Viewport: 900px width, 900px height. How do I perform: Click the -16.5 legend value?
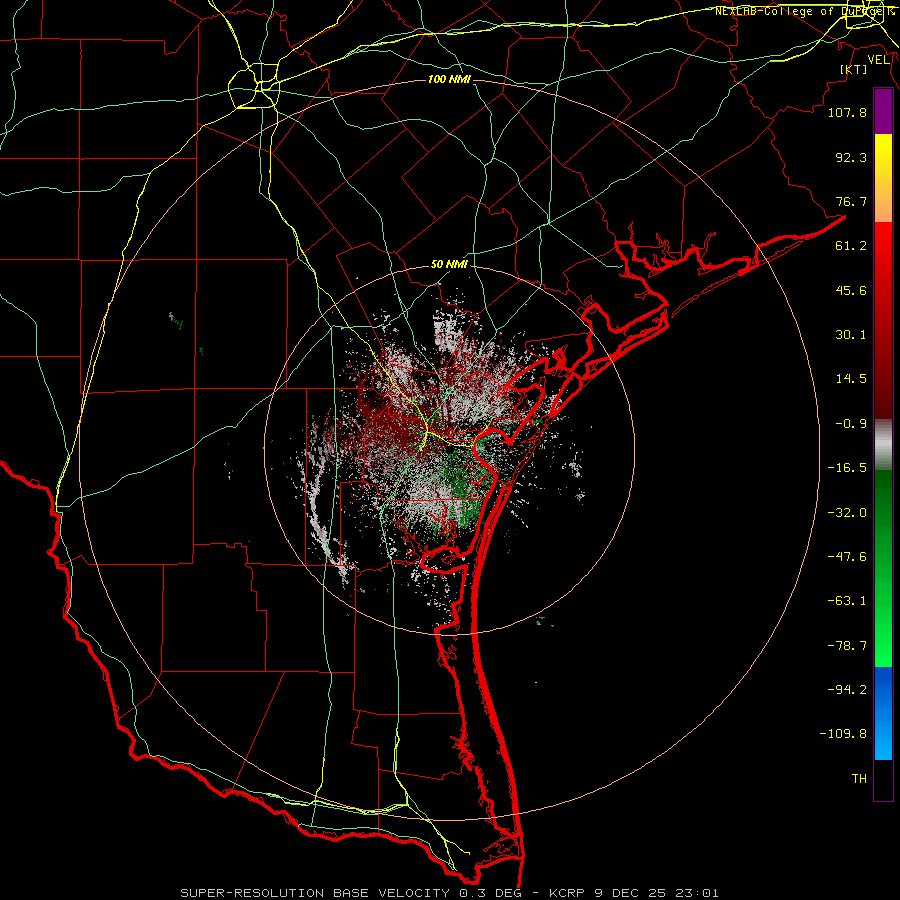point(847,468)
